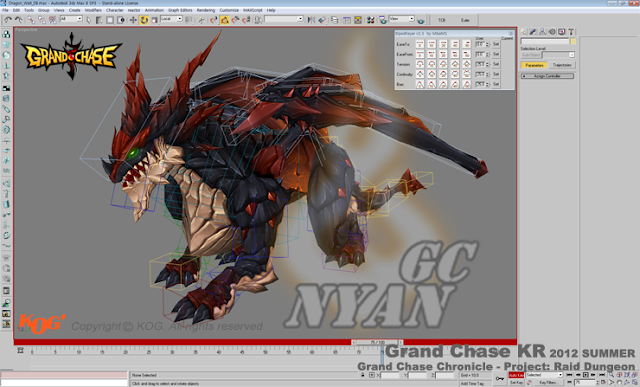Open the Schematic View icon
The height and width of the screenshot is (387, 640).
click(x=358, y=20)
